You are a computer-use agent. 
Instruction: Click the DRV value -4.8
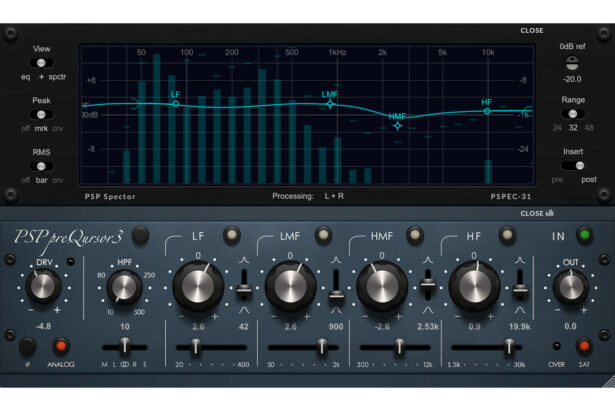pyautogui.click(x=43, y=326)
